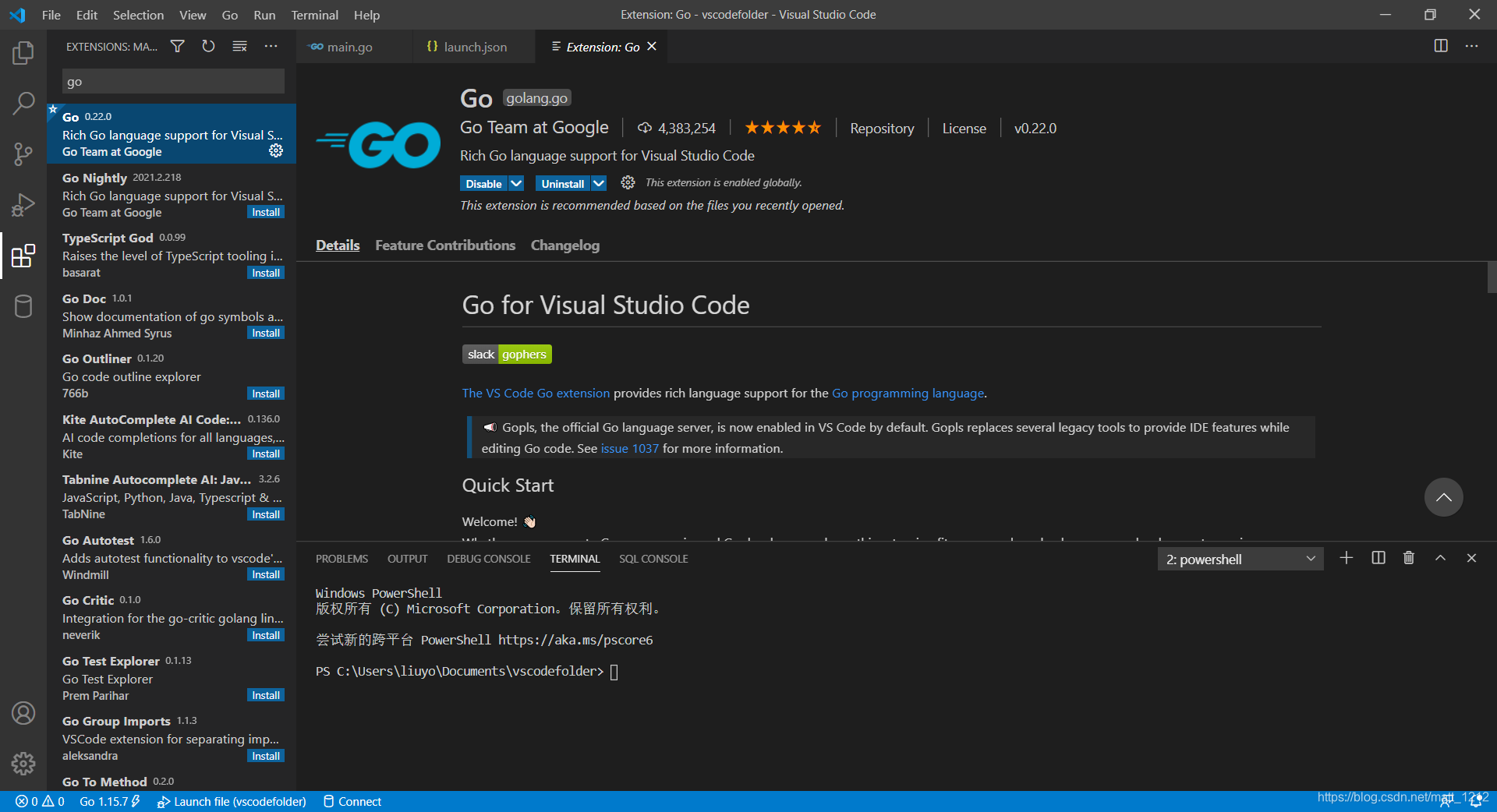Close the terminal panel
Screen dimensions: 1497x812
point(1471,558)
